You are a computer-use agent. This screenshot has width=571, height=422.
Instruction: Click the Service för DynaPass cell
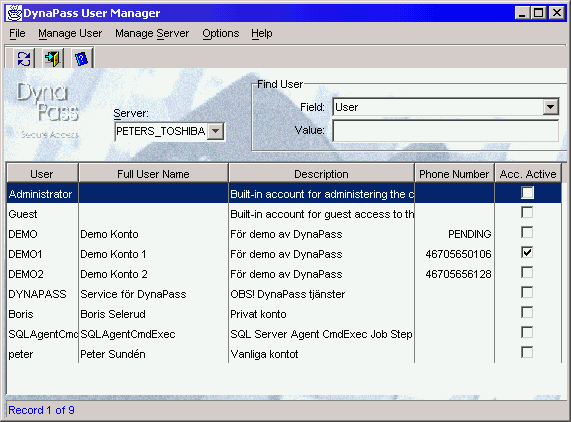[153, 294]
